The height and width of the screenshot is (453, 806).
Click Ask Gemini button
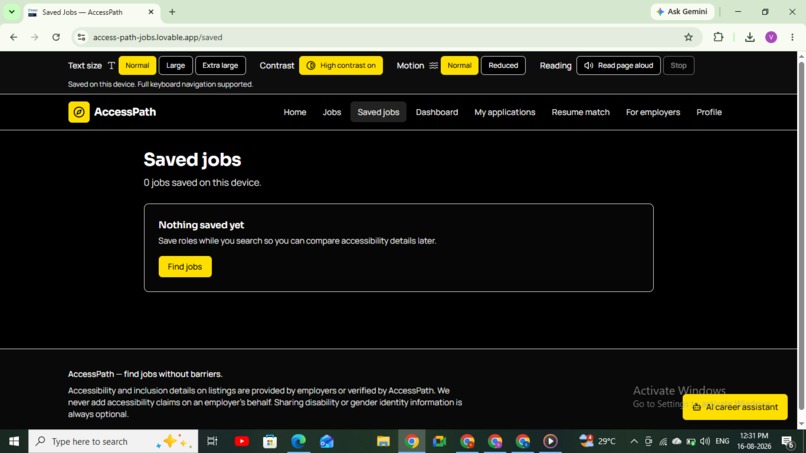coord(682,11)
